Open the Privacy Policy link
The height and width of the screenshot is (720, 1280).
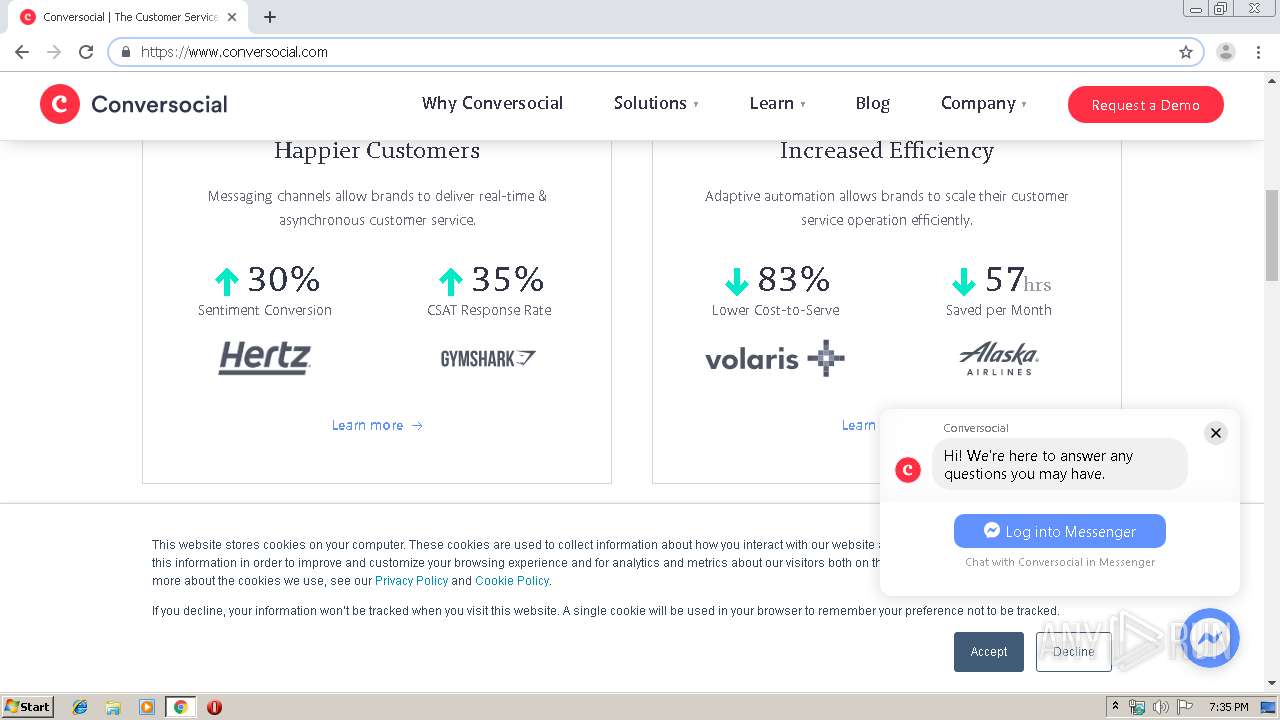pos(411,581)
